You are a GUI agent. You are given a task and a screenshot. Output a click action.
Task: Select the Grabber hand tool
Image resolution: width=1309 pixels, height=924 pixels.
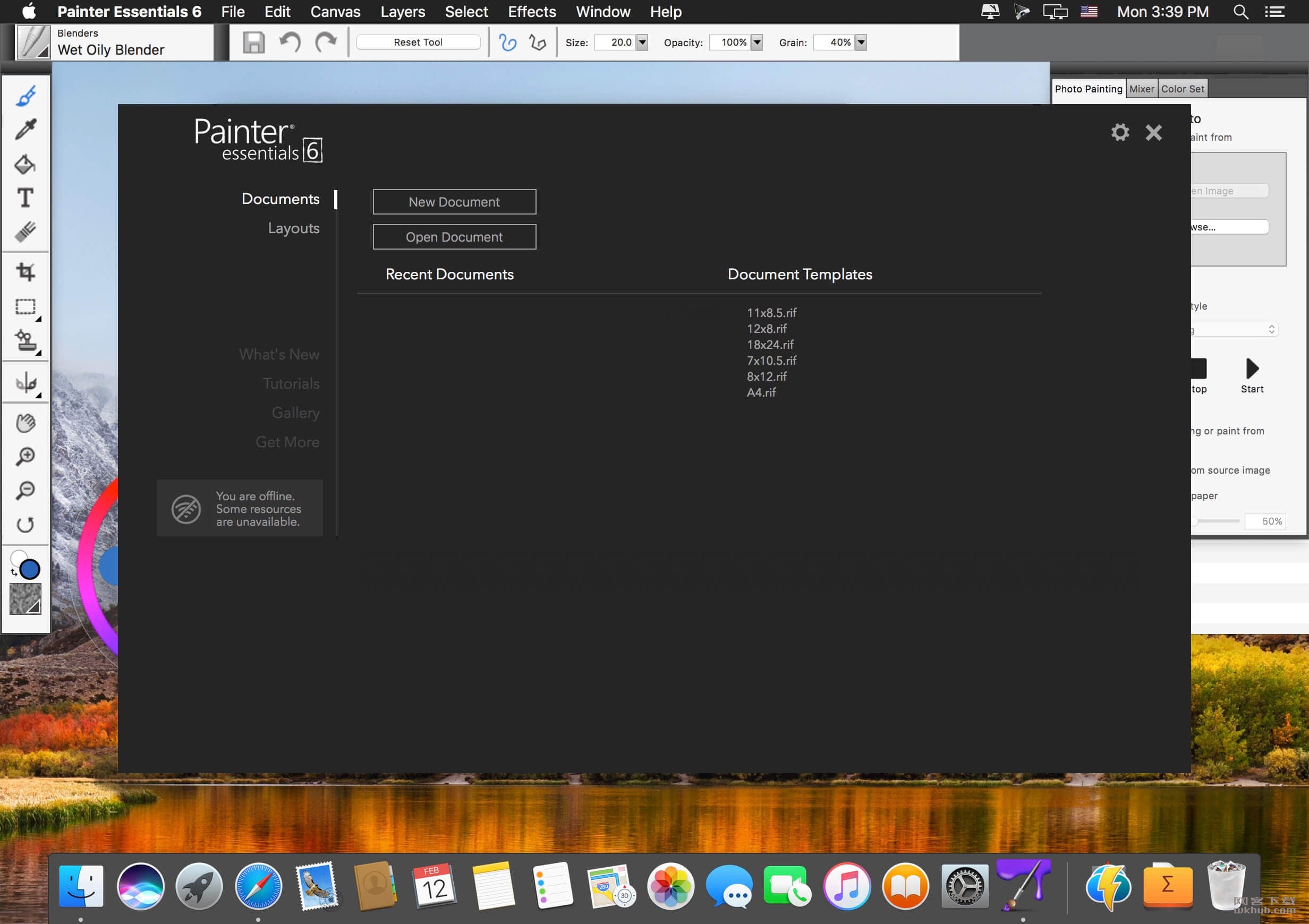(x=25, y=423)
